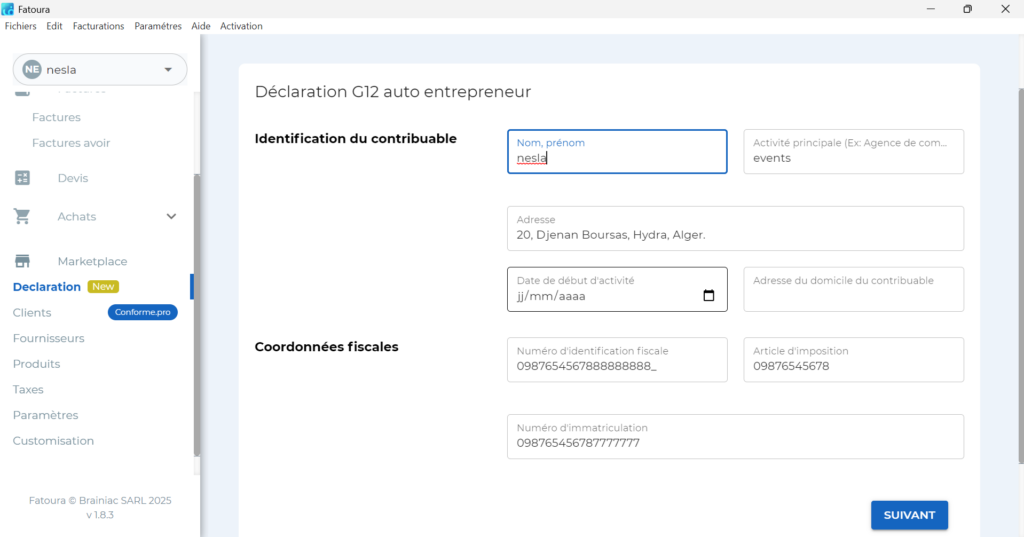The height and width of the screenshot is (537, 1024).
Task: Open the Fichiers menu
Action: pos(20,26)
